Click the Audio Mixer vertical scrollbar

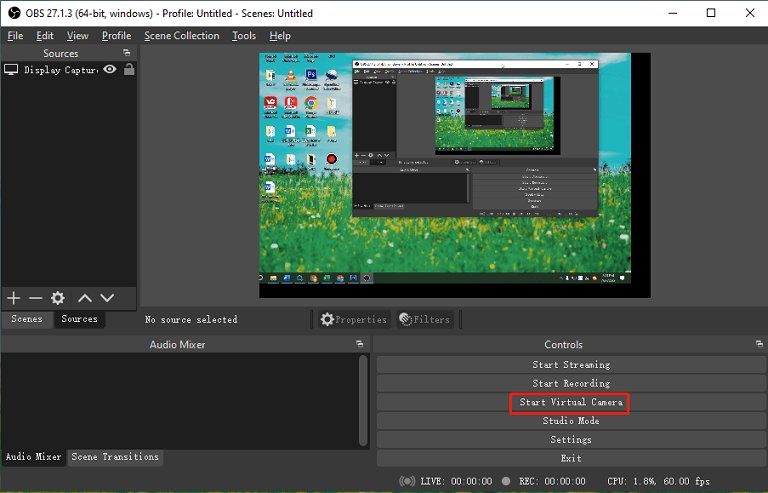[x=363, y=400]
